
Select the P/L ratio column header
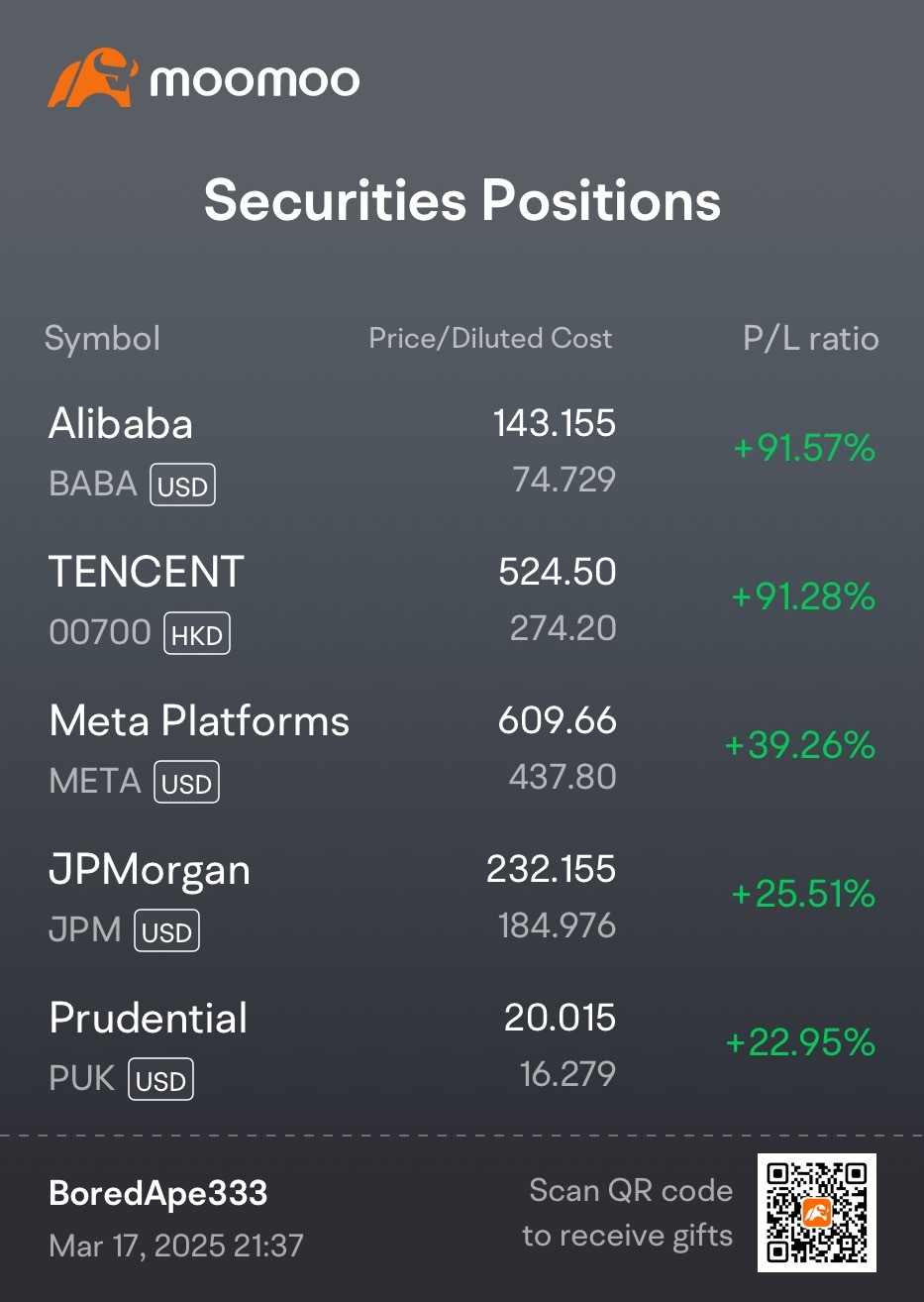point(811,338)
